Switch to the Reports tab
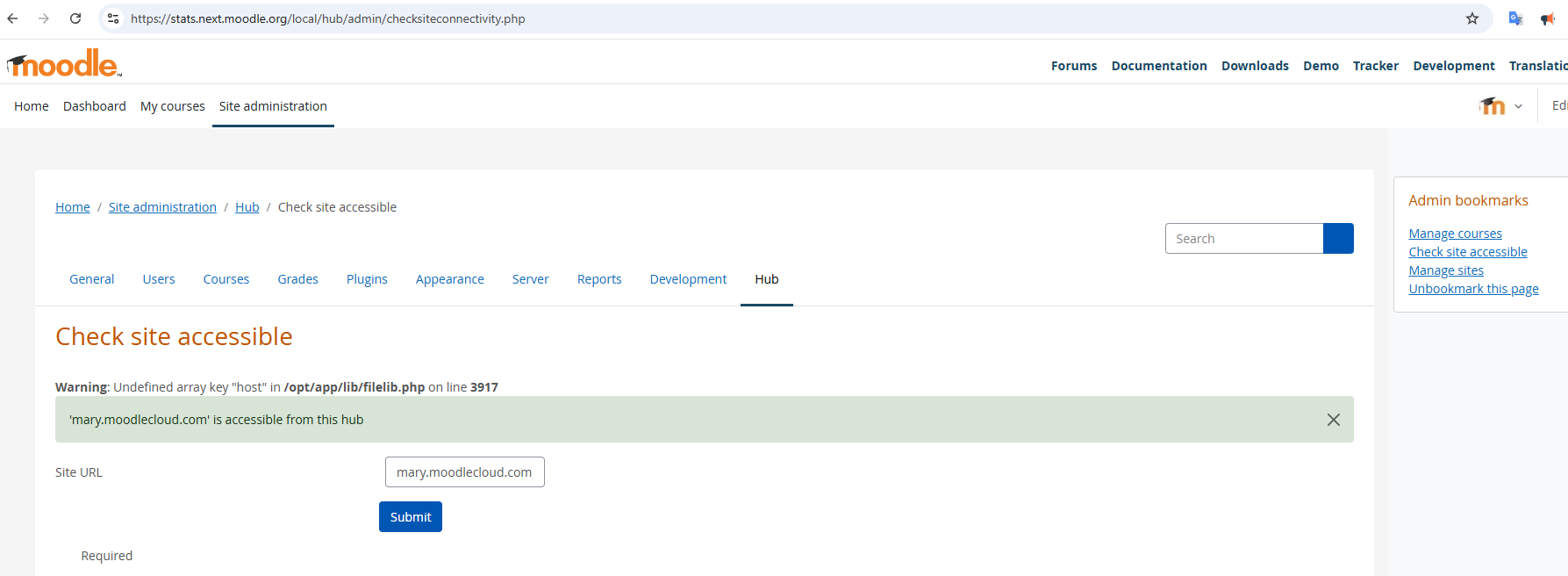This screenshot has height=576, width=1568. [599, 279]
